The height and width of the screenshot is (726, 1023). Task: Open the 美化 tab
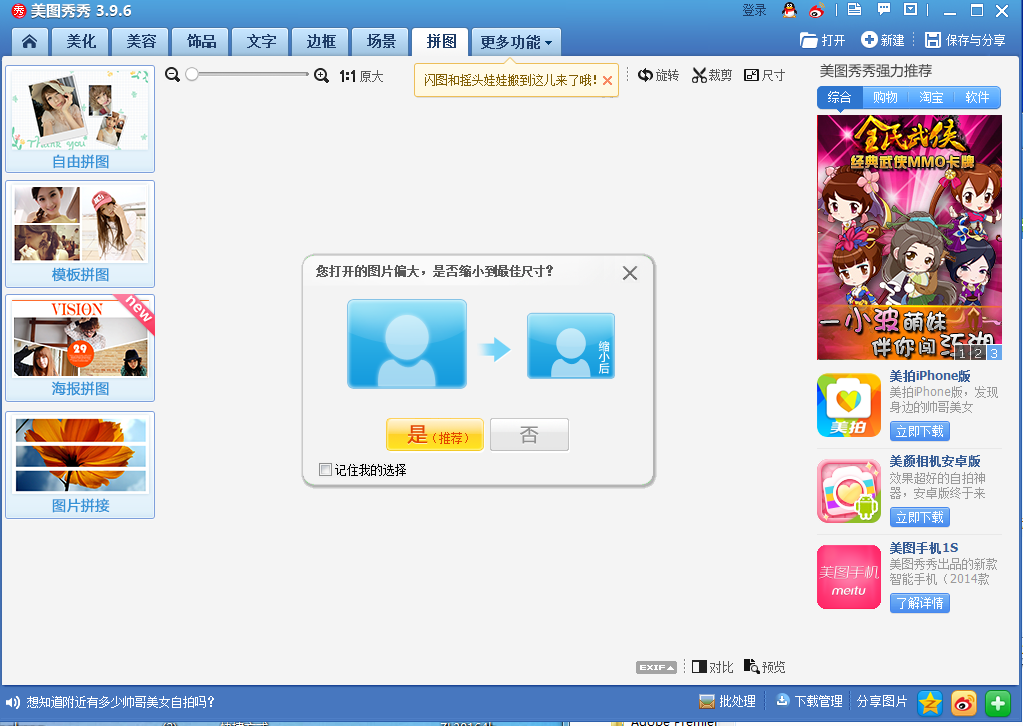pyautogui.click(x=82, y=42)
